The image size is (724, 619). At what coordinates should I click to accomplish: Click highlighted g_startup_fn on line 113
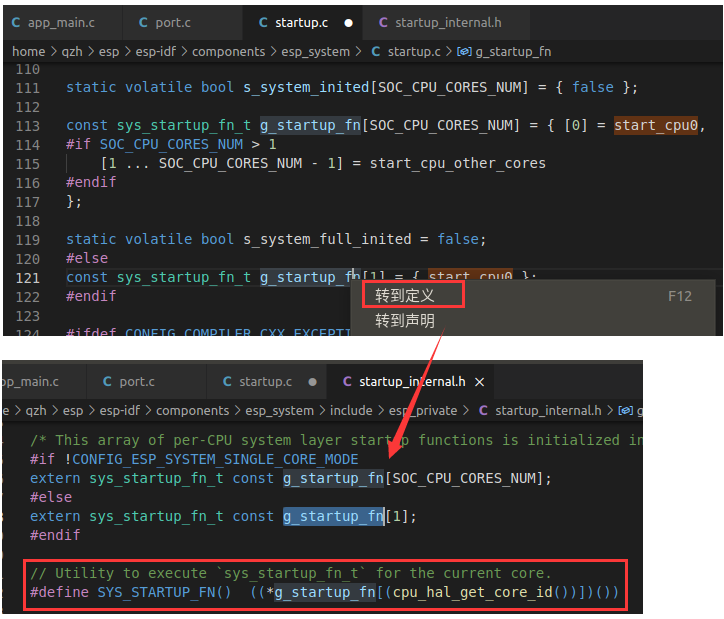310,125
